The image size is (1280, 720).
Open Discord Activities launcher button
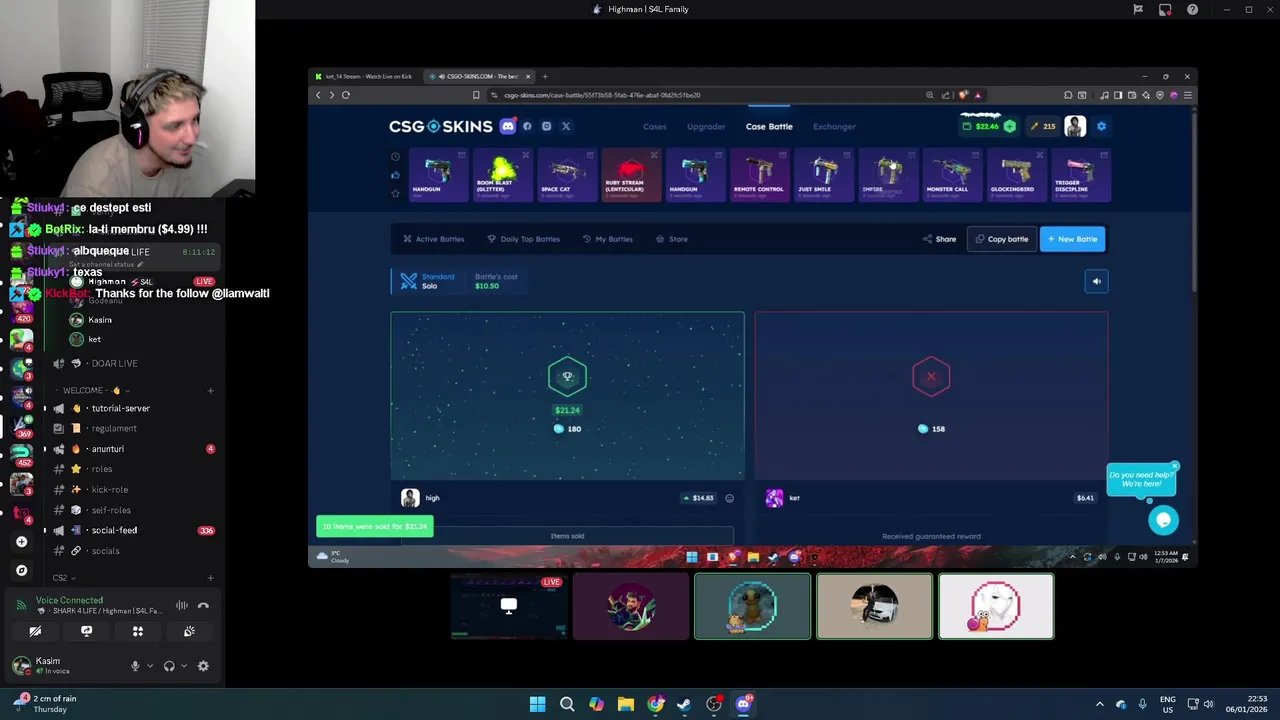(x=138, y=631)
